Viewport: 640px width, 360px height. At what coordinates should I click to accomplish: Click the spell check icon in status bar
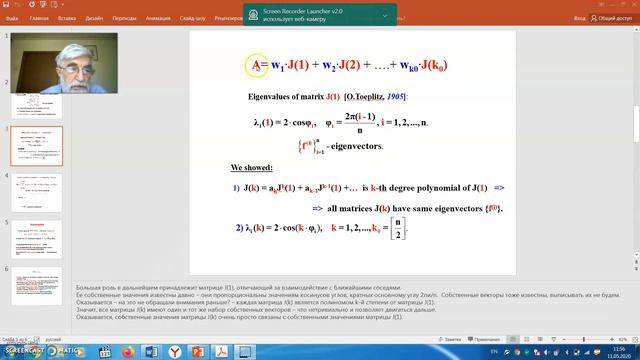coord(36,340)
